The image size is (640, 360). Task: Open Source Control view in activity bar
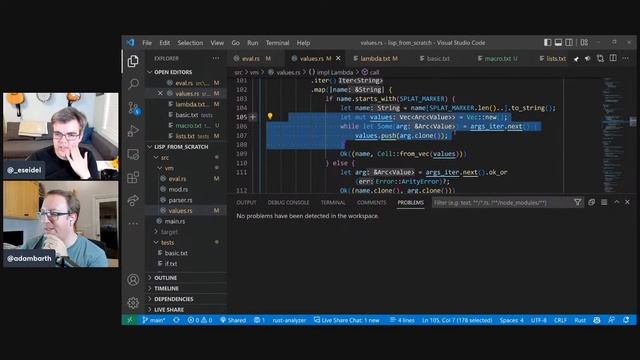tap(133, 108)
